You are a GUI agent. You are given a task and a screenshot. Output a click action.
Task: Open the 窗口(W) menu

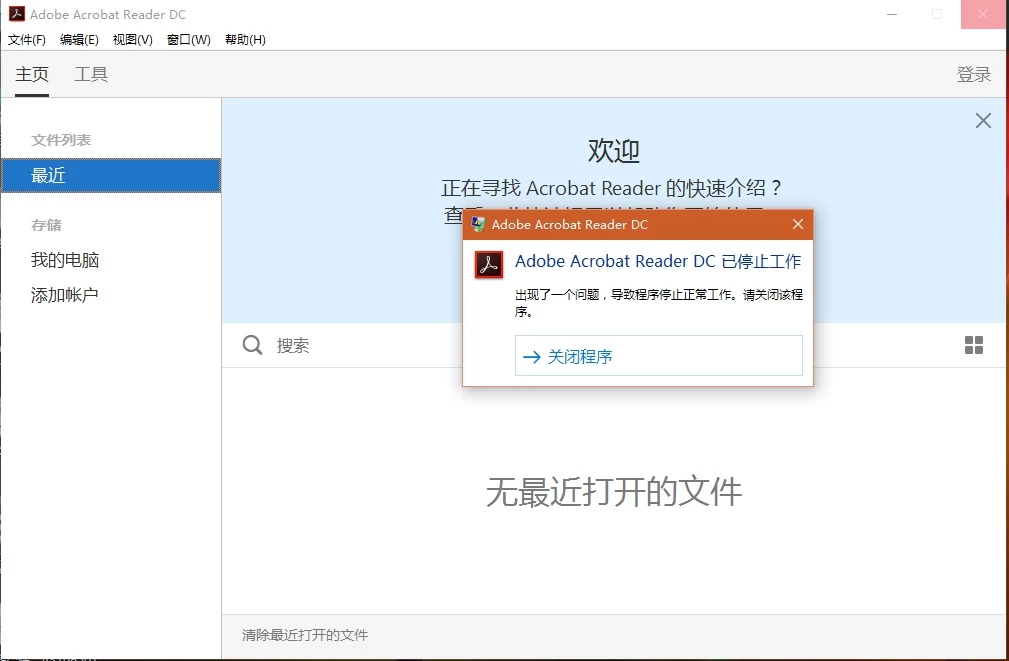[189, 40]
